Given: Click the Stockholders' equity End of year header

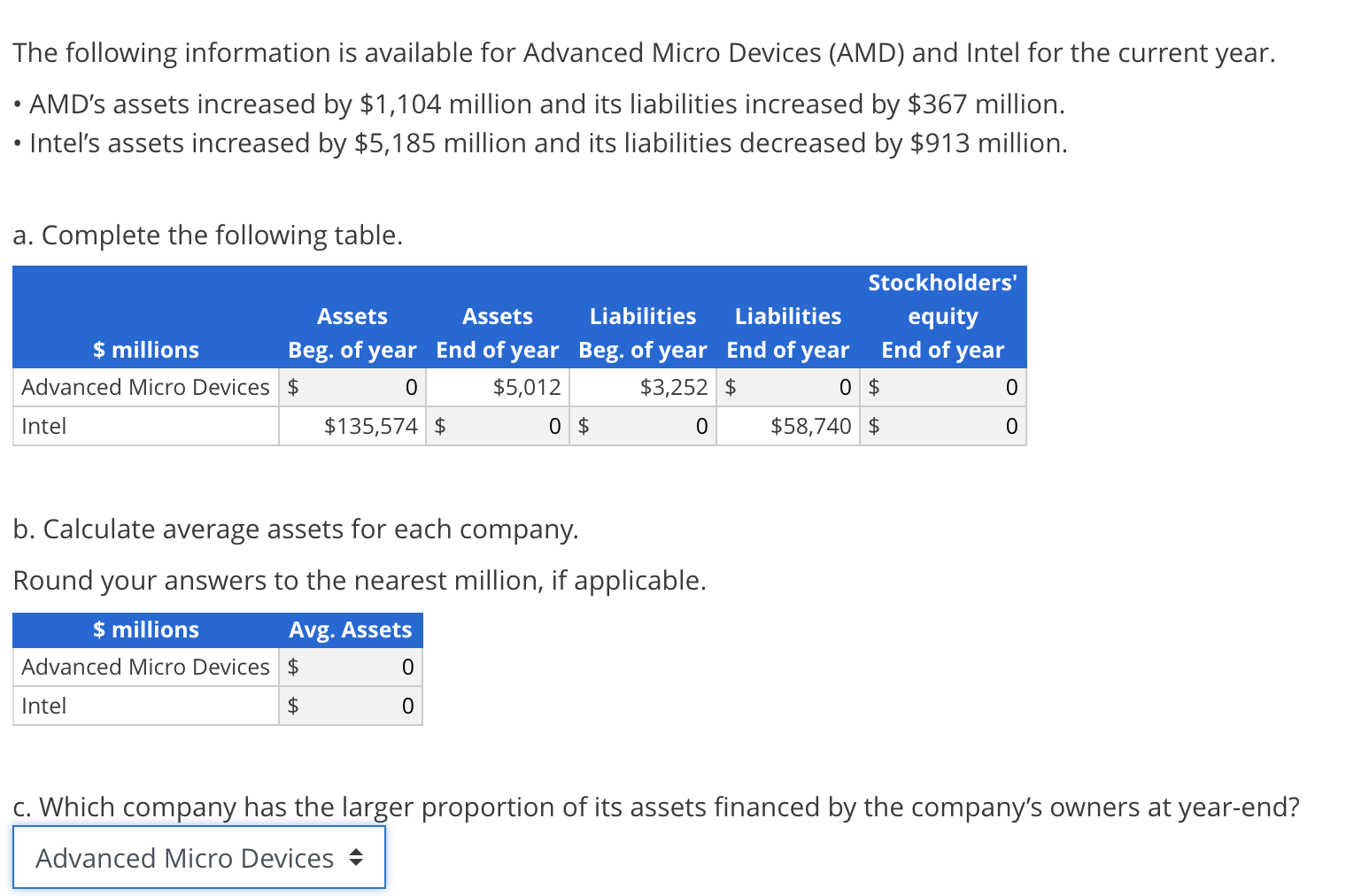Looking at the screenshot, I should click(943, 316).
